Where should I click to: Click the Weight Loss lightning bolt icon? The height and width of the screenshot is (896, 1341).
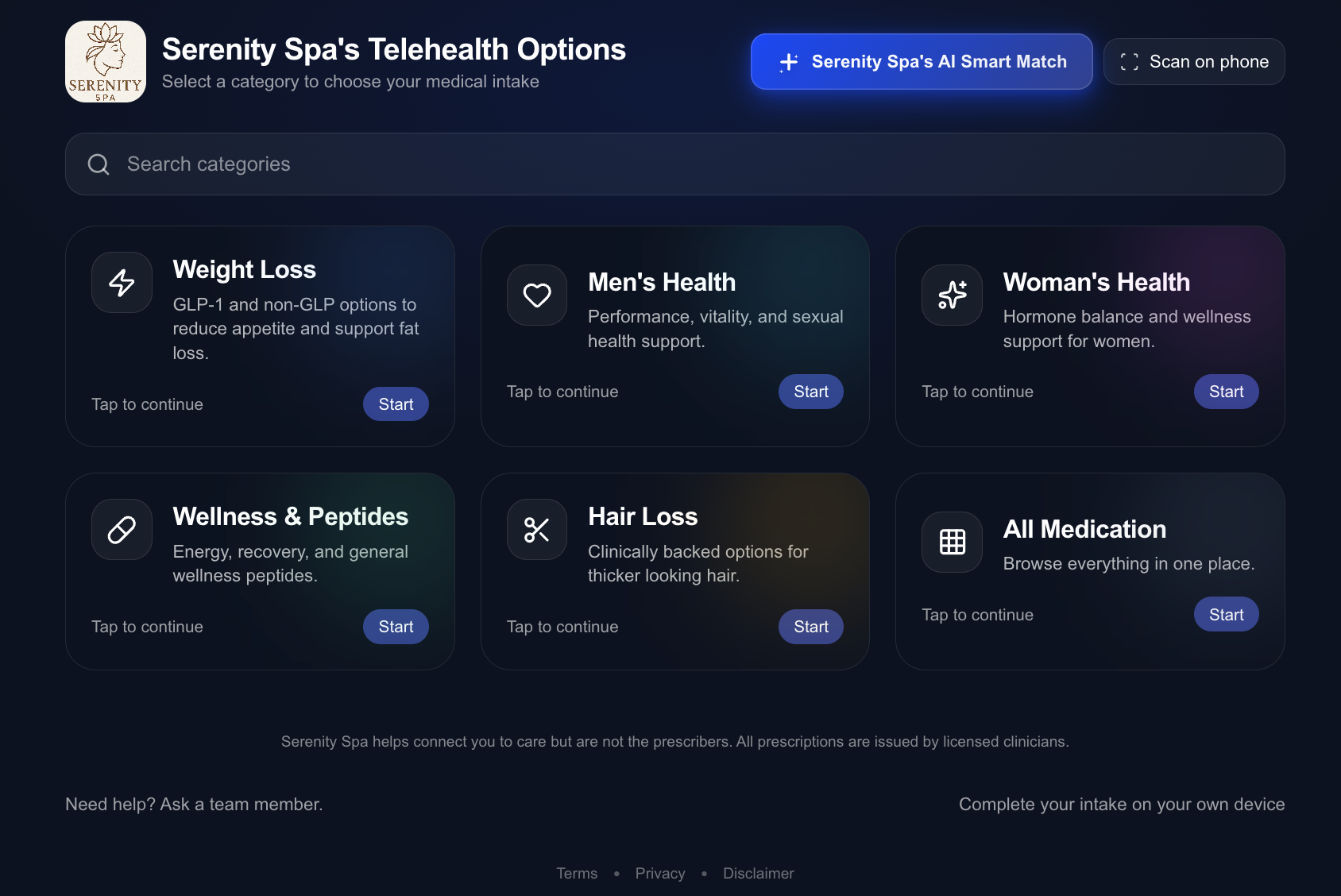122,282
